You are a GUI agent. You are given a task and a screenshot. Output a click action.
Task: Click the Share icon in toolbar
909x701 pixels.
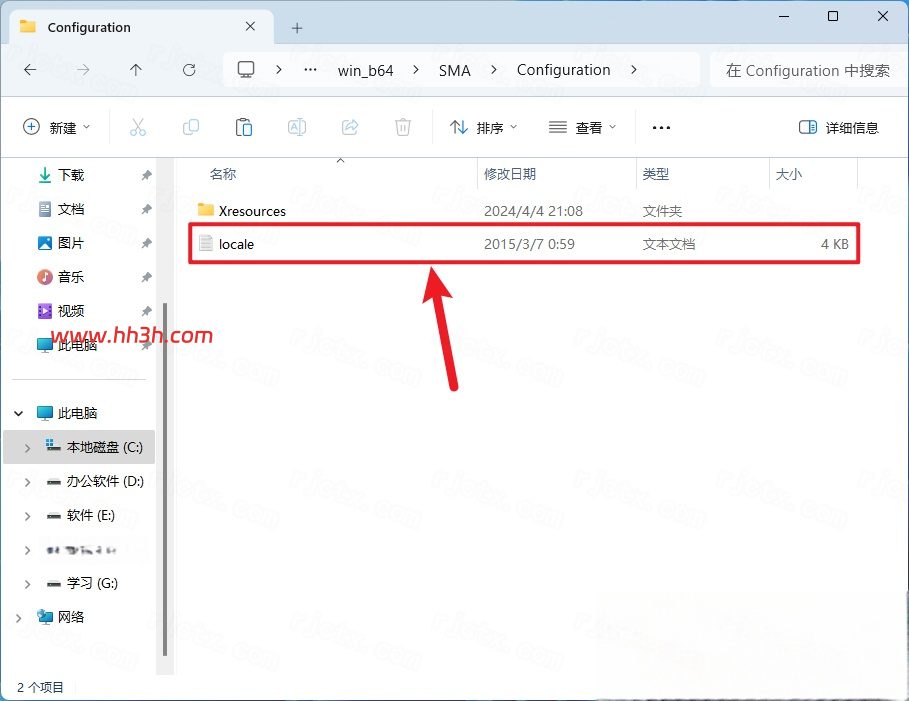(x=350, y=127)
